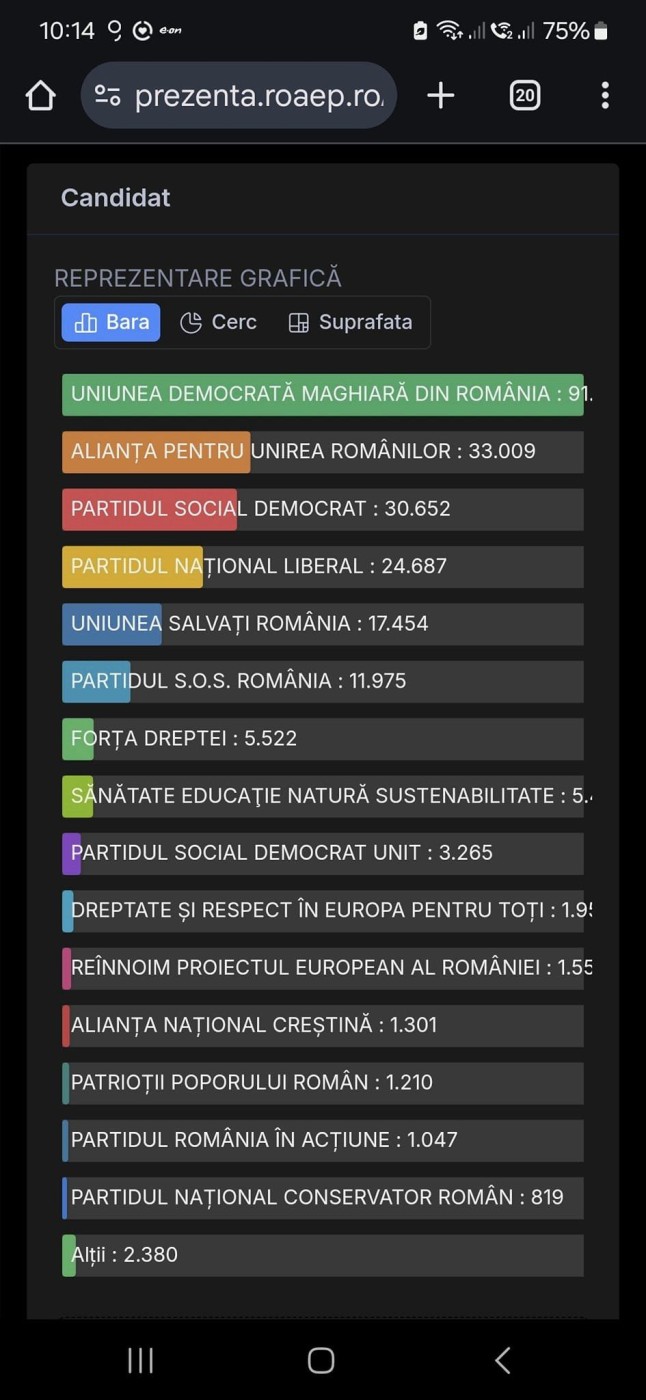Tap the Partidul Național Liberal bar
Image resolution: width=646 pixels, height=1400 pixels.
(x=132, y=566)
